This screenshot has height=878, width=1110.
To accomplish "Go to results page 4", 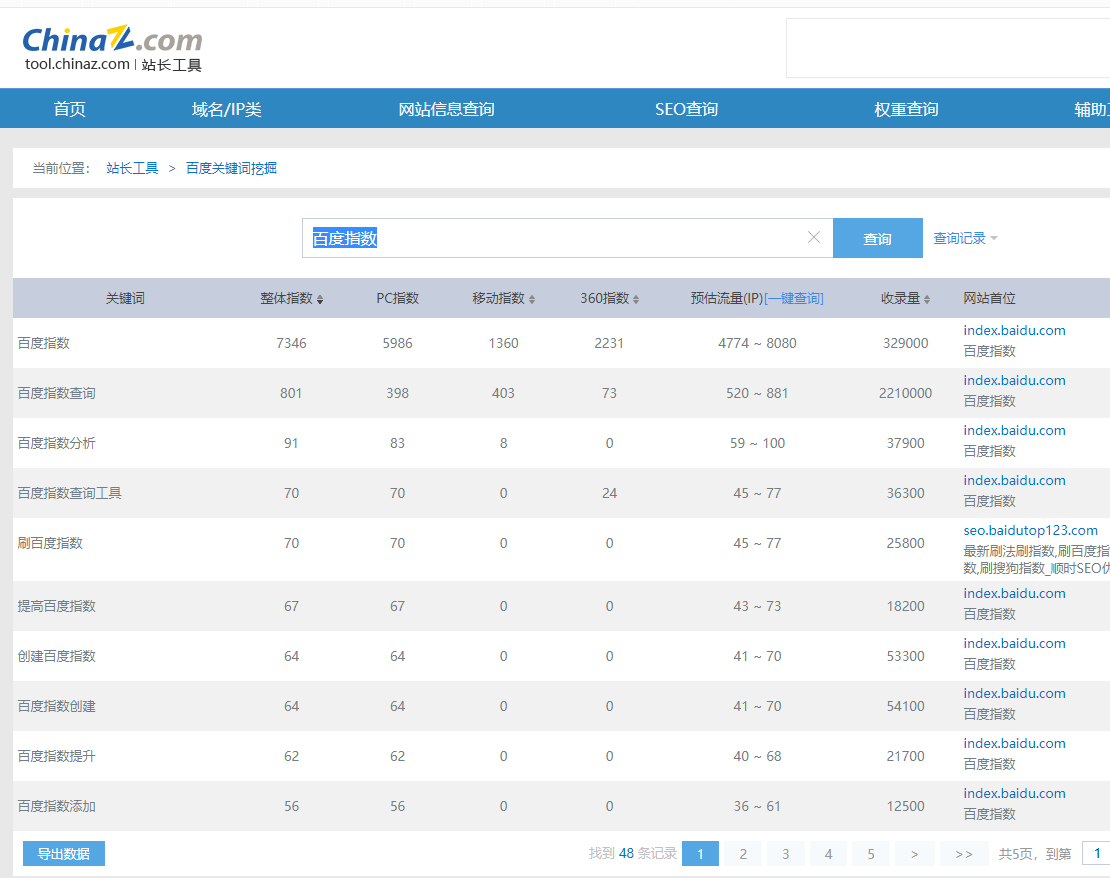I will point(828,854).
